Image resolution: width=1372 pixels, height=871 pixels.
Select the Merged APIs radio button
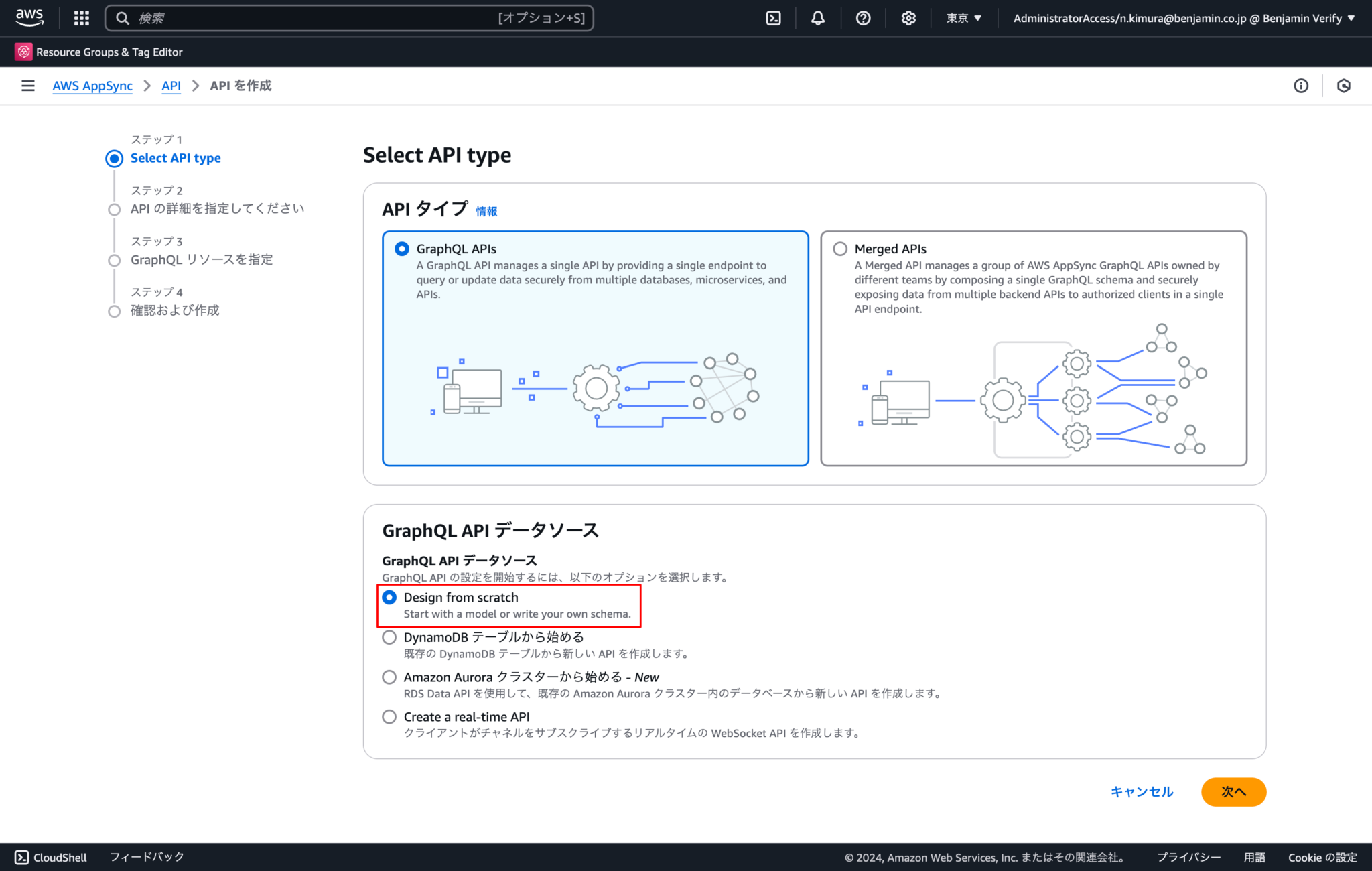(839, 249)
